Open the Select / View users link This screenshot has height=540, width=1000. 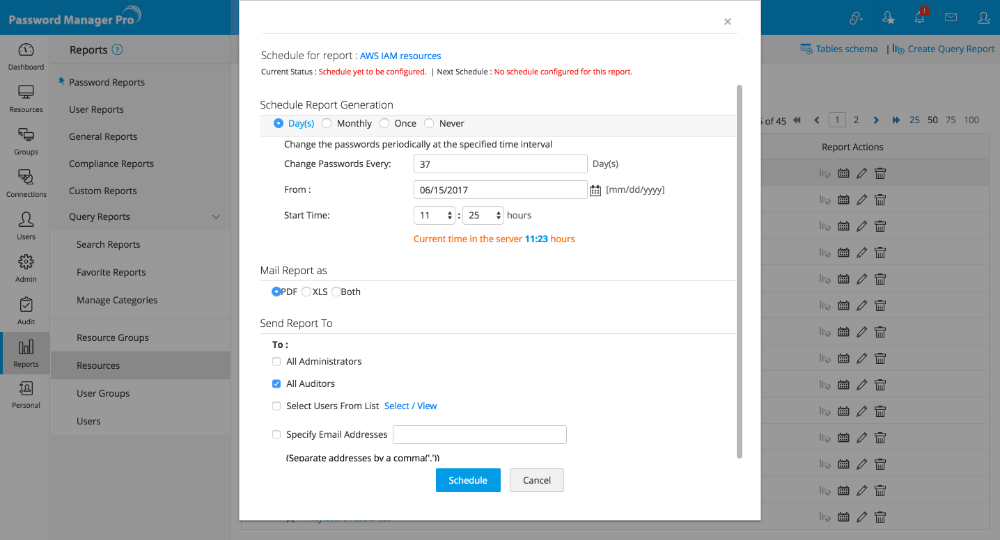[411, 406]
